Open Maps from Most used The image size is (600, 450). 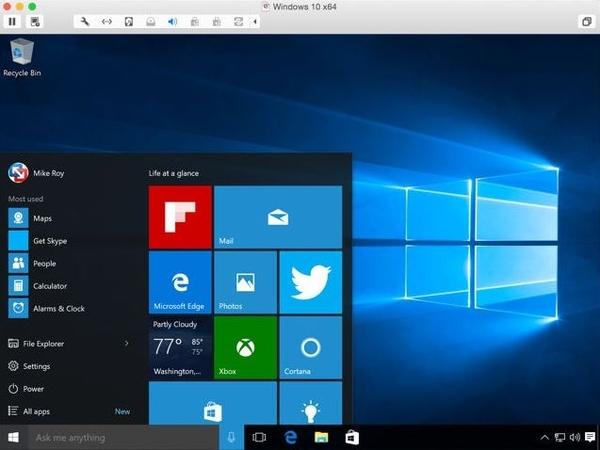tap(69, 218)
